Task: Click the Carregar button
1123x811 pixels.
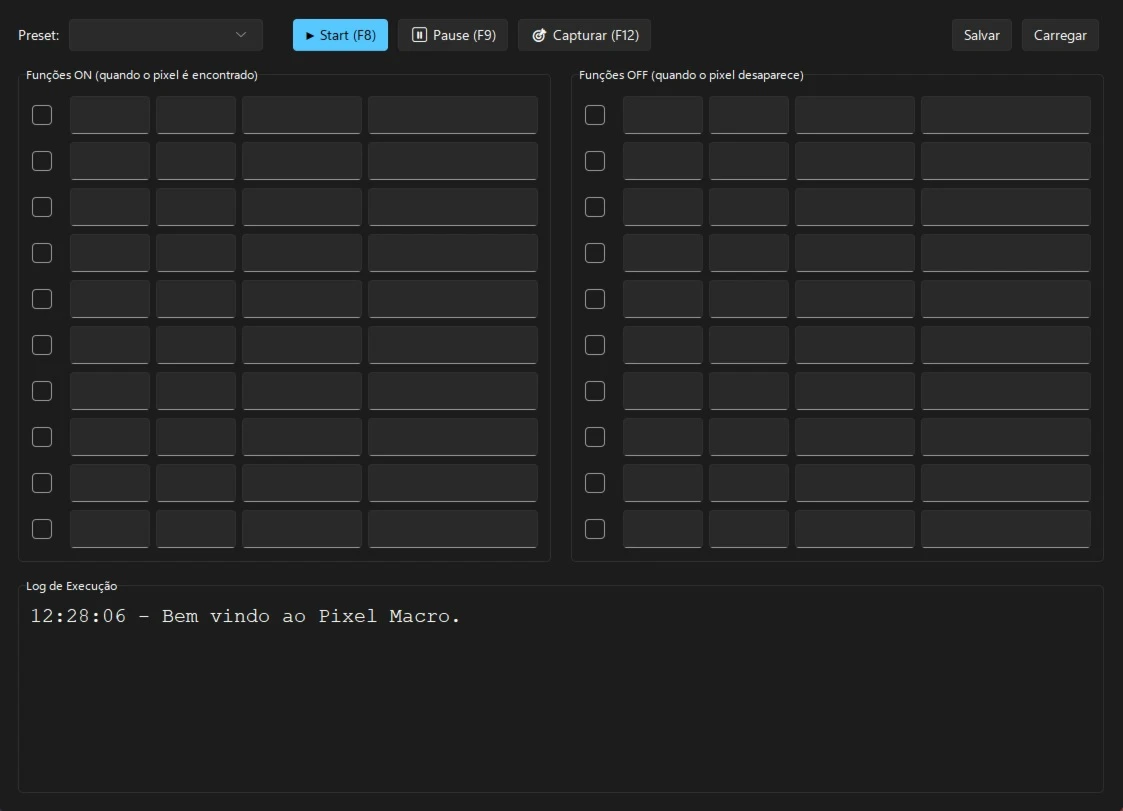Action: [1059, 35]
